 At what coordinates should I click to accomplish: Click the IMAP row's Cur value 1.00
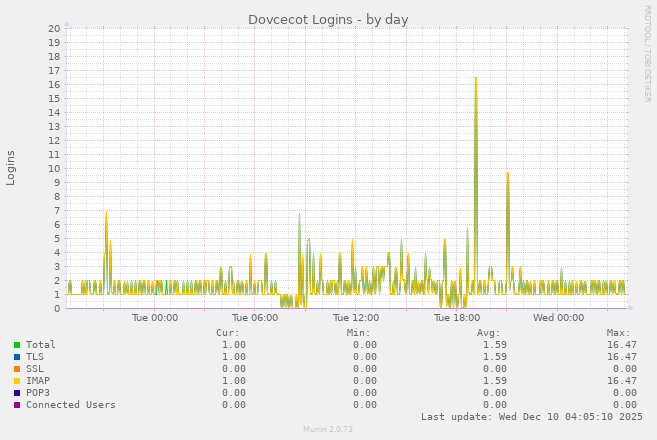tap(234, 380)
